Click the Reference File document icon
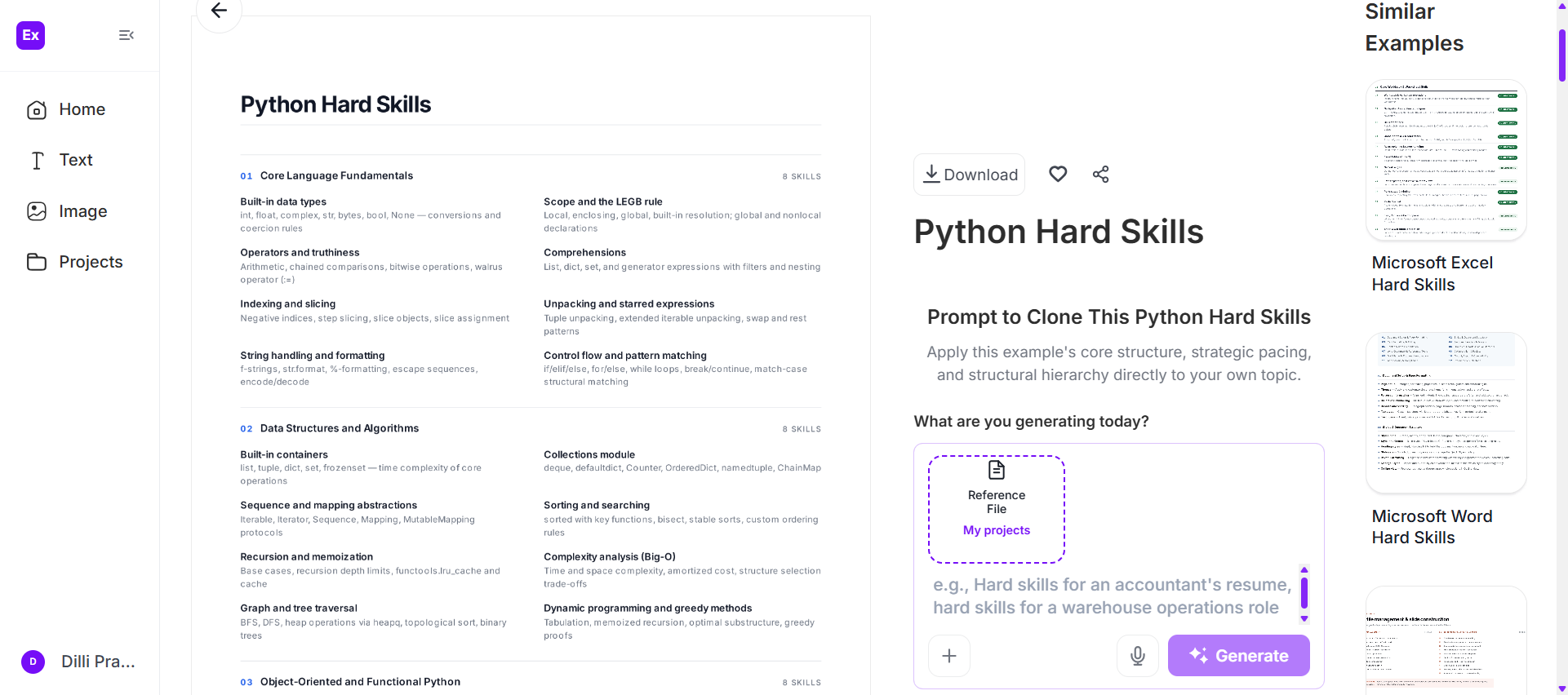This screenshot has width=1568, height=695. (997, 470)
